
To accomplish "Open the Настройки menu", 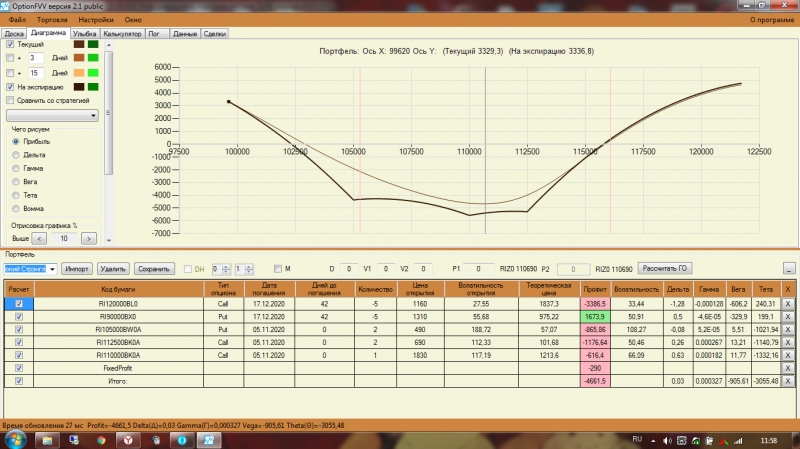I will point(95,20).
